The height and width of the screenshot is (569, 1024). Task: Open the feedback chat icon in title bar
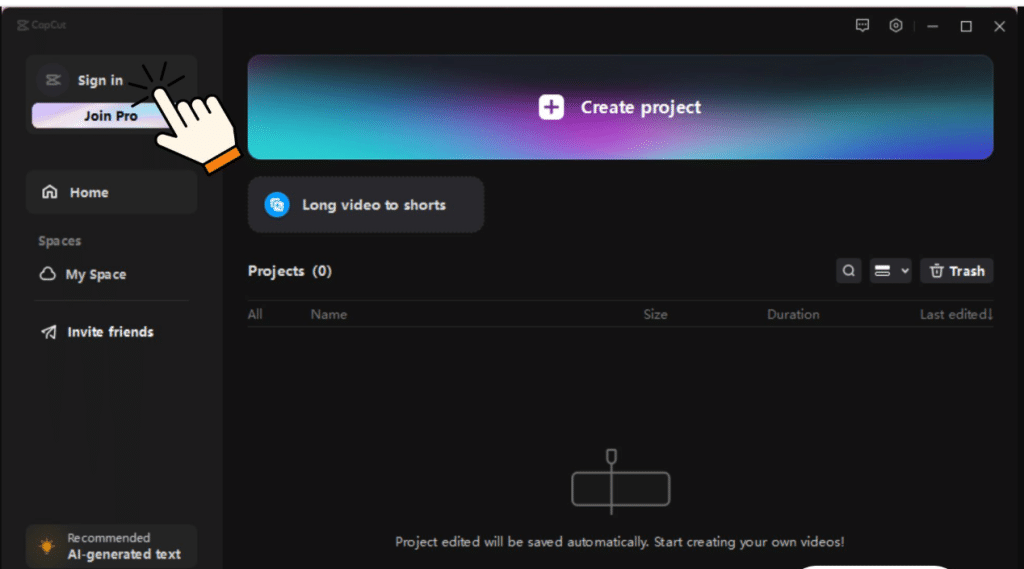pyautogui.click(x=862, y=25)
